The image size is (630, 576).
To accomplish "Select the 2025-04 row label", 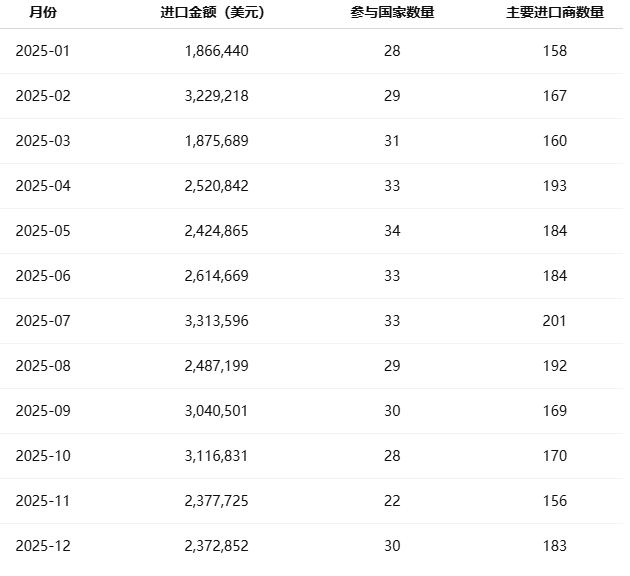I will pos(43,186).
